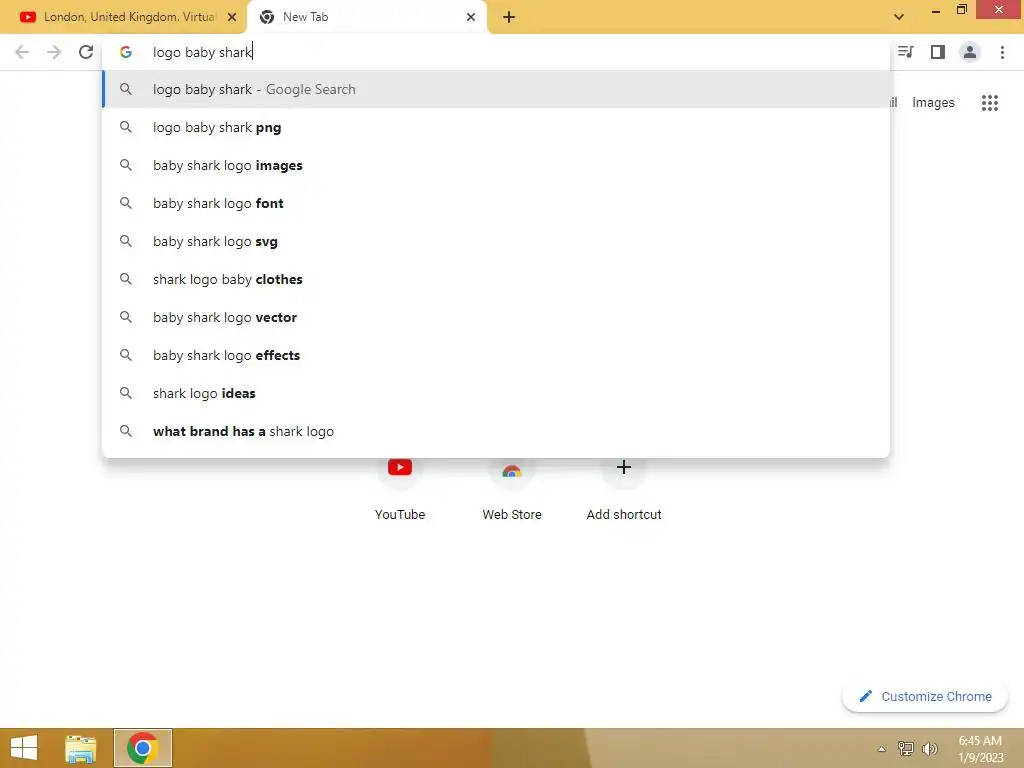Open a new tab with the plus button

click(x=509, y=17)
